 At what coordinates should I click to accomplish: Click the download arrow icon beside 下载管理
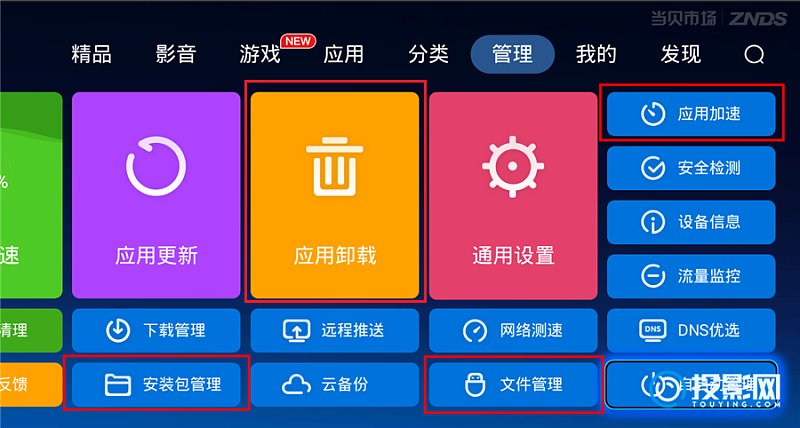pyautogui.click(x=117, y=331)
